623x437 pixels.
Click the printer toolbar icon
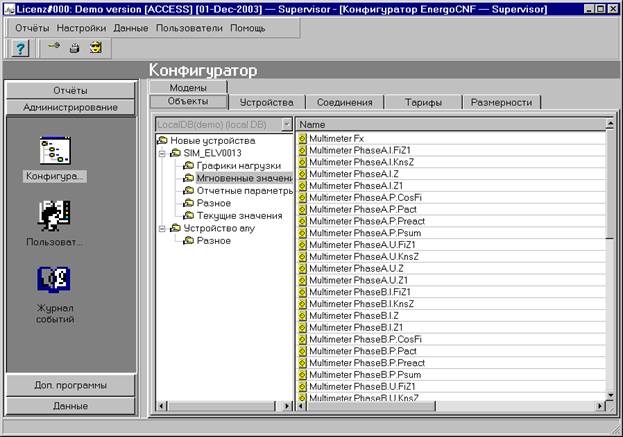74,48
